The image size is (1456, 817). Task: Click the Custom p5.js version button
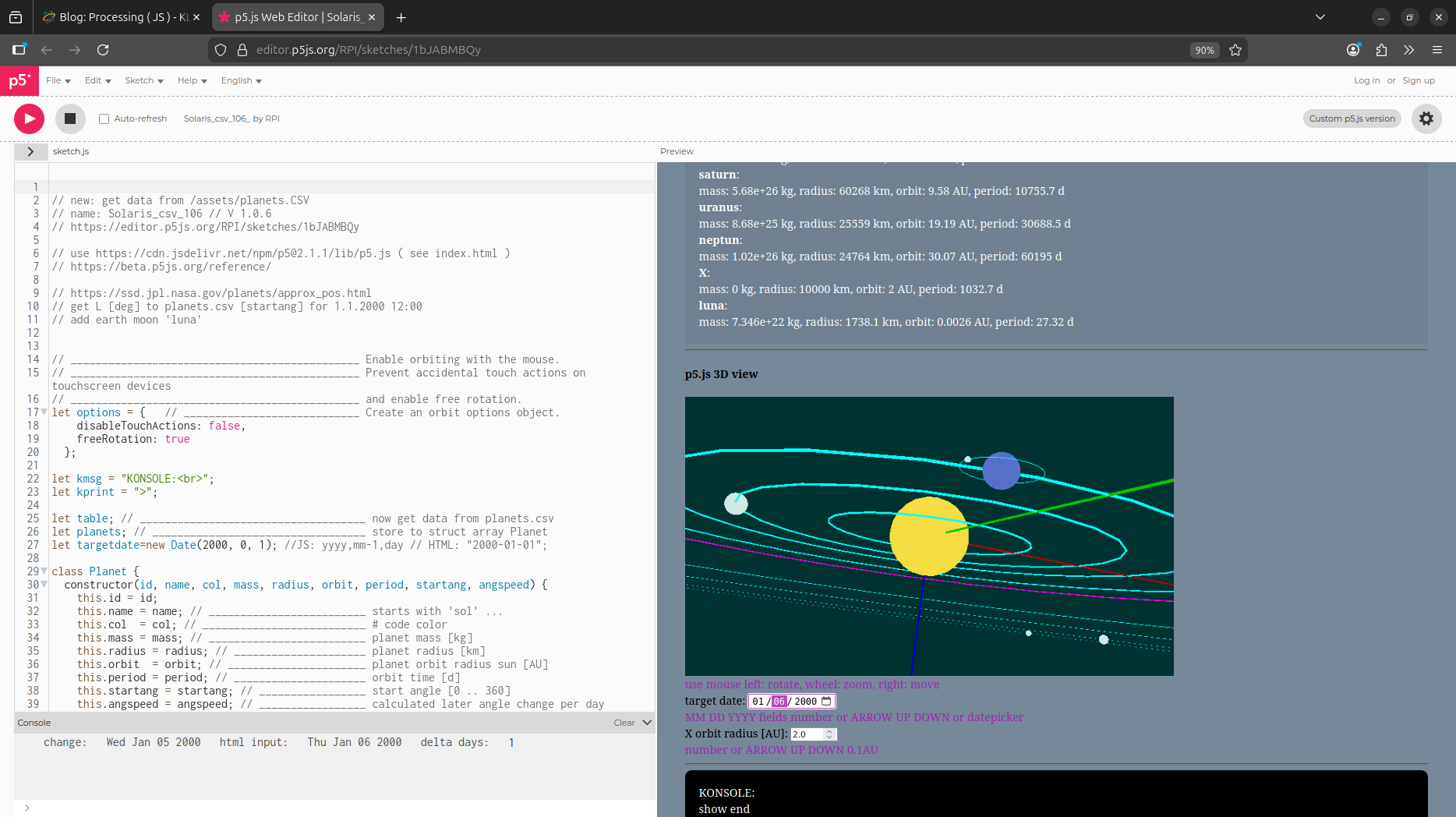tap(1352, 118)
